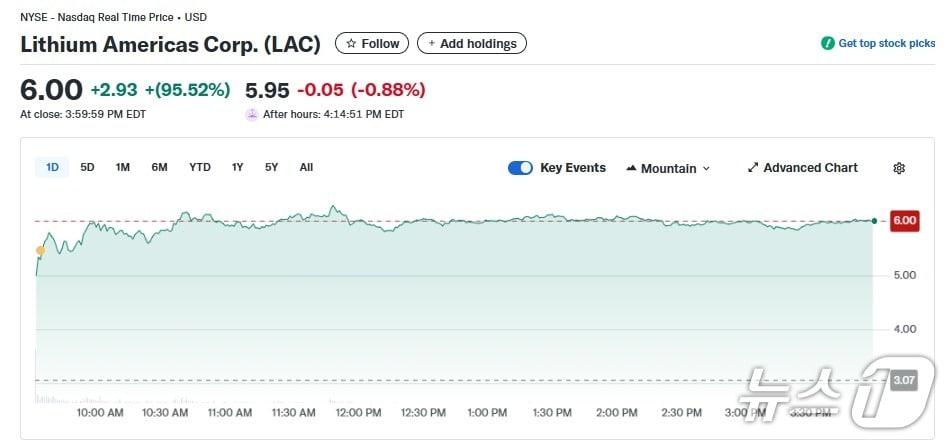950x443 pixels.
Task: Click the star icon on Follow
Action: (x=351, y=44)
